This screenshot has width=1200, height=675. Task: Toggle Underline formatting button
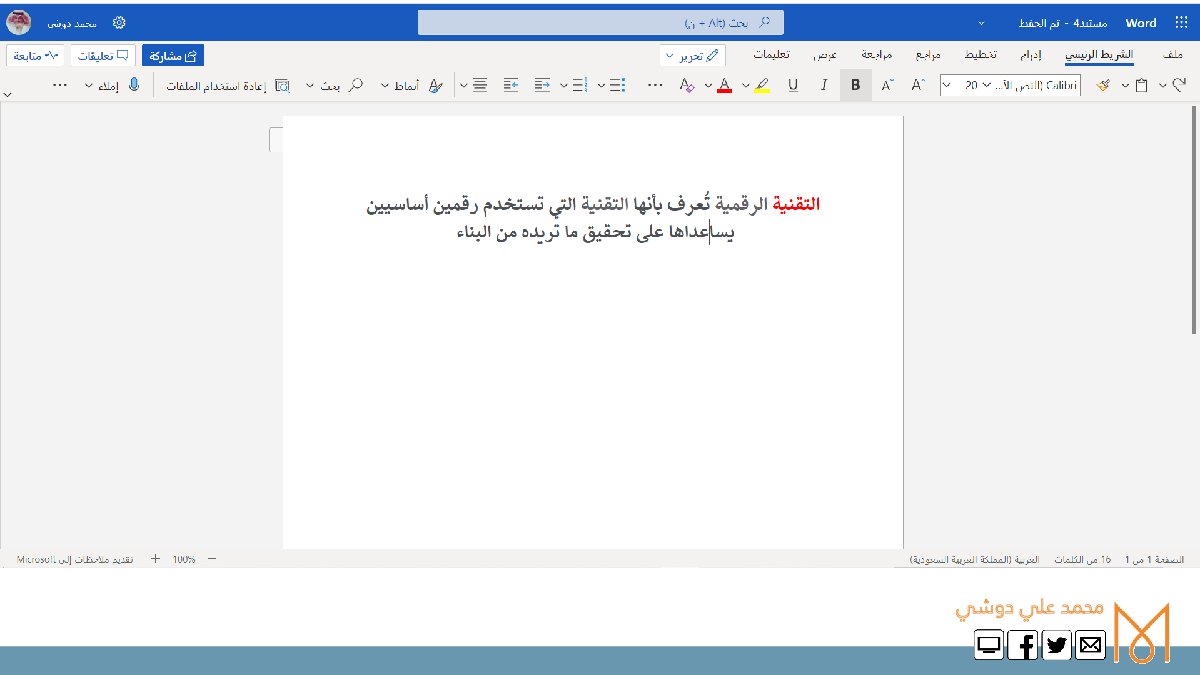793,86
